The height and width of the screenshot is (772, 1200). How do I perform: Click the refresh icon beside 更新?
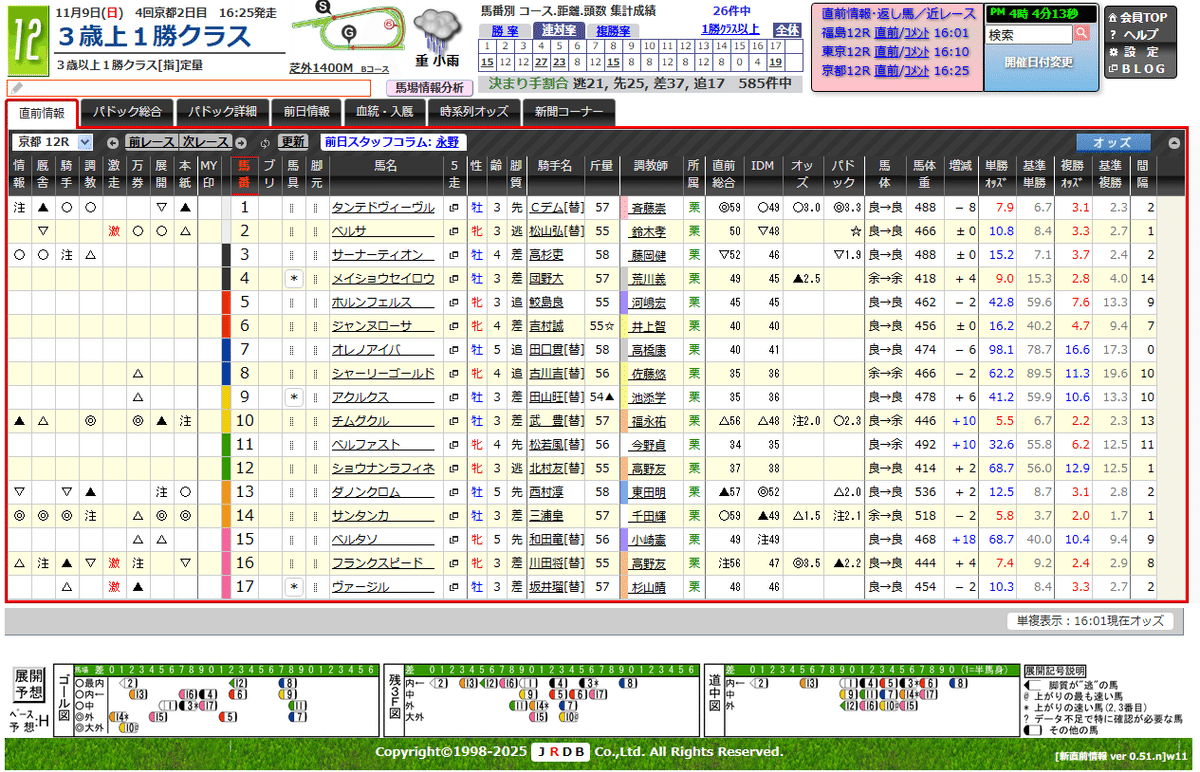tap(265, 142)
